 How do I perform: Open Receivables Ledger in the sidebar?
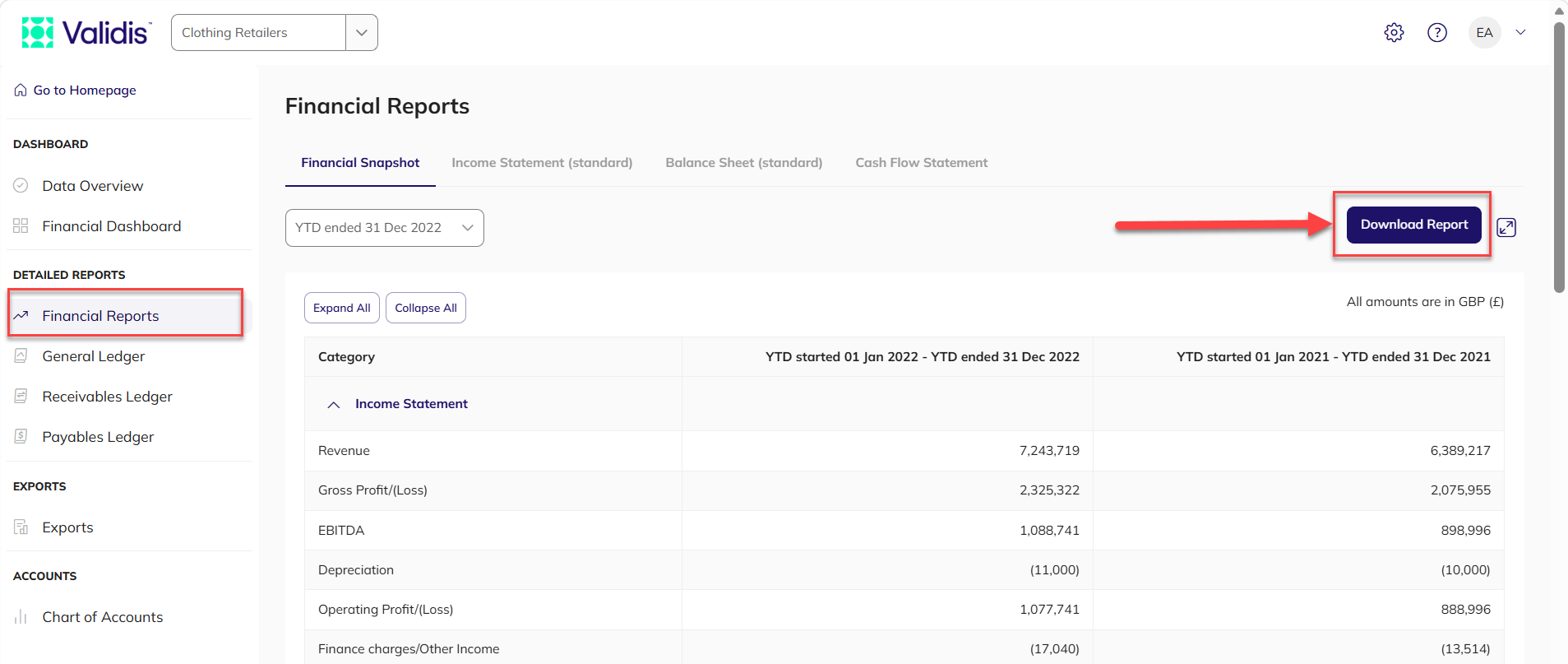(x=108, y=397)
